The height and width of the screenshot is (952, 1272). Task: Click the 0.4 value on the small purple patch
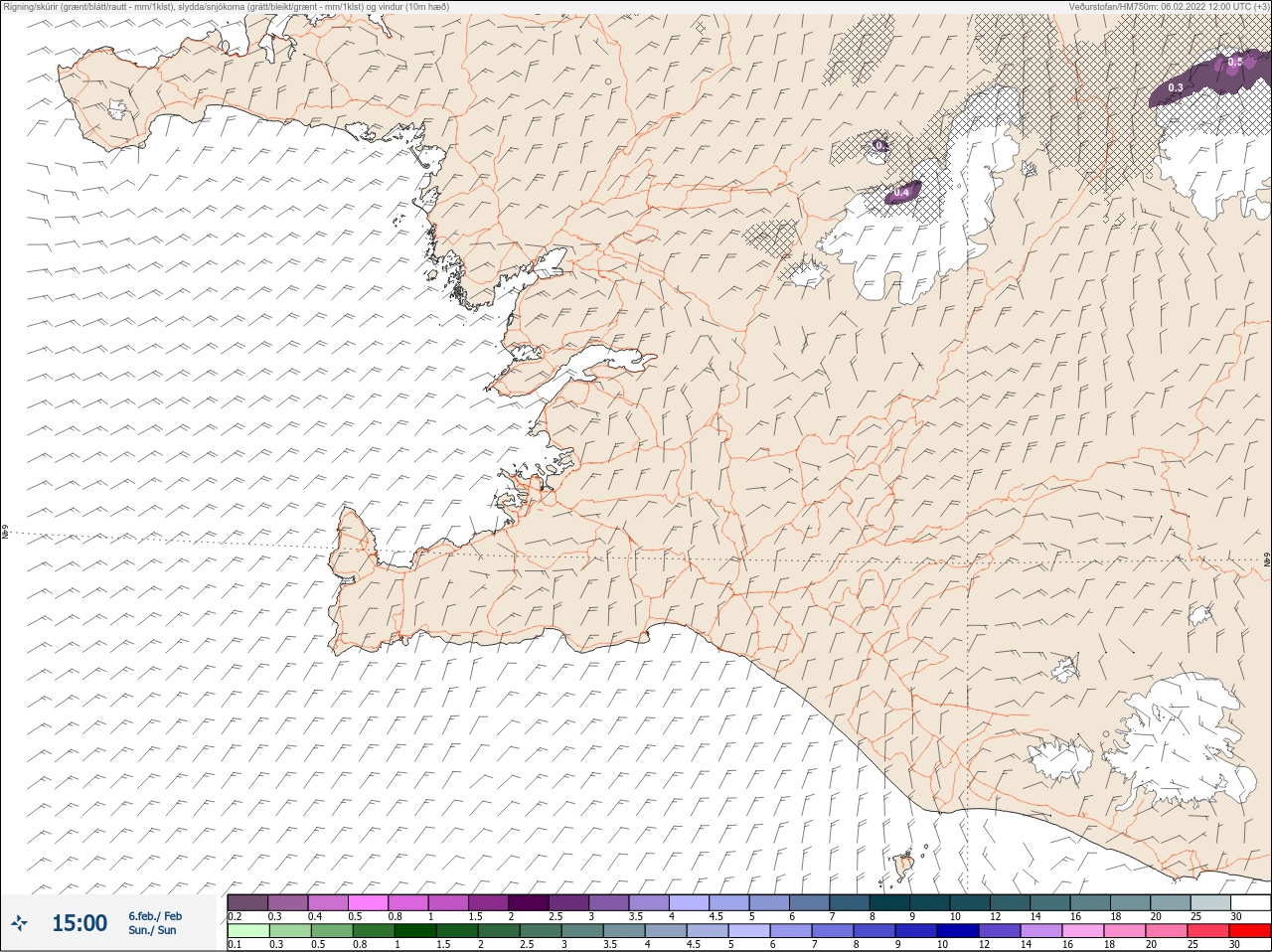(x=901, y=192)
